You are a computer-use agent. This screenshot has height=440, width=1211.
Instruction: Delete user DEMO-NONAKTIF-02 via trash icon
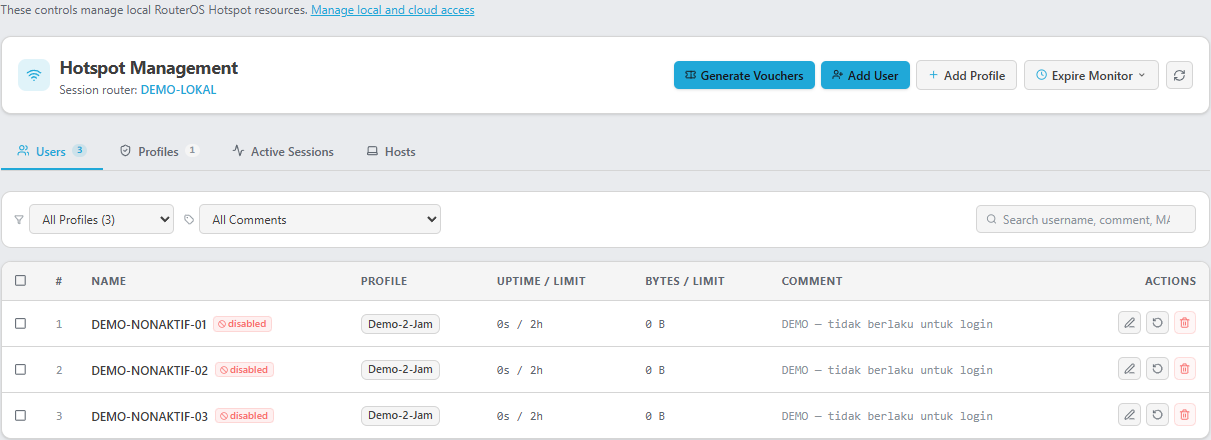pyautogui.click(x=1185, y=369)
